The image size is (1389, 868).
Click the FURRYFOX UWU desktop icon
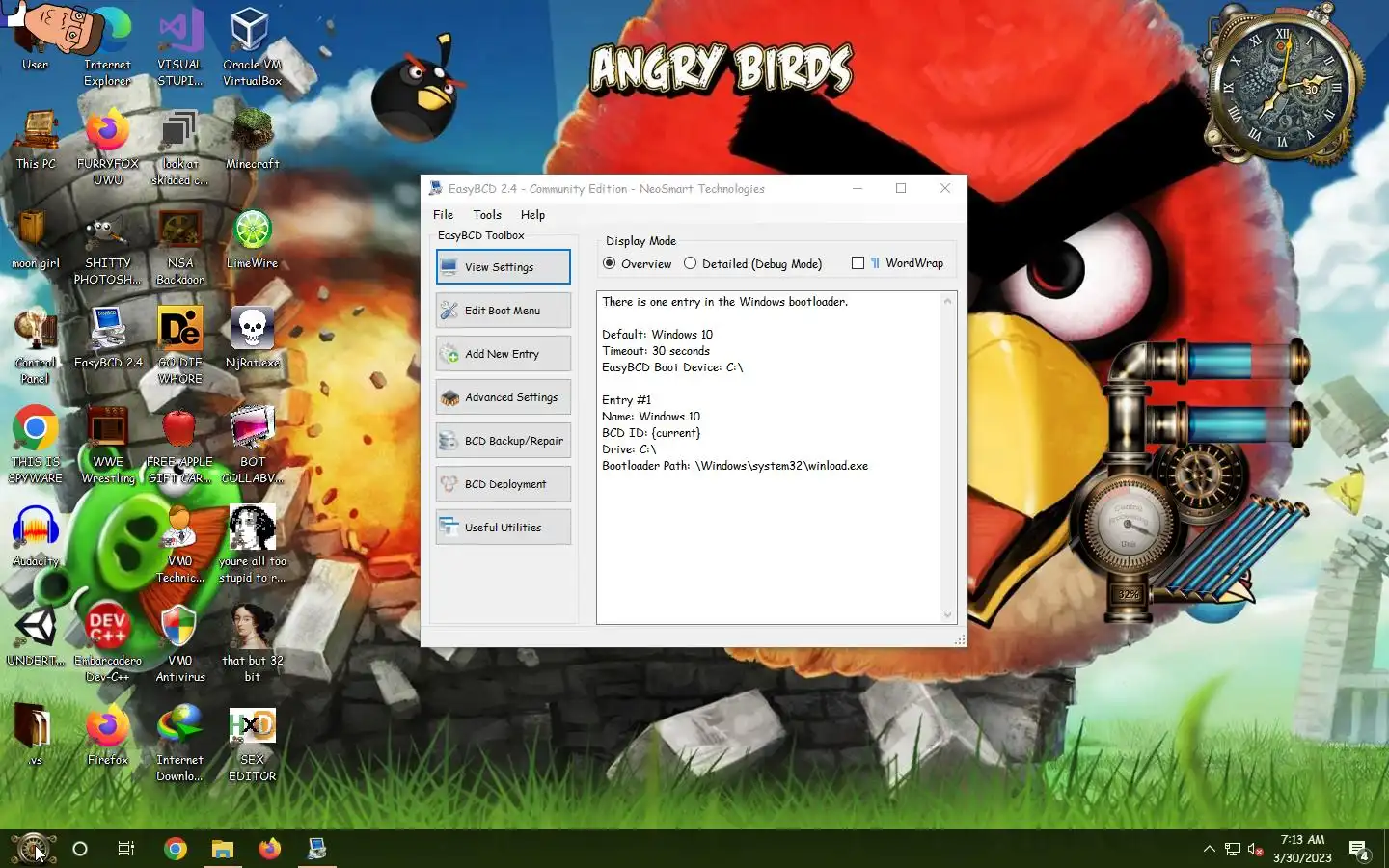pos(107,148)
